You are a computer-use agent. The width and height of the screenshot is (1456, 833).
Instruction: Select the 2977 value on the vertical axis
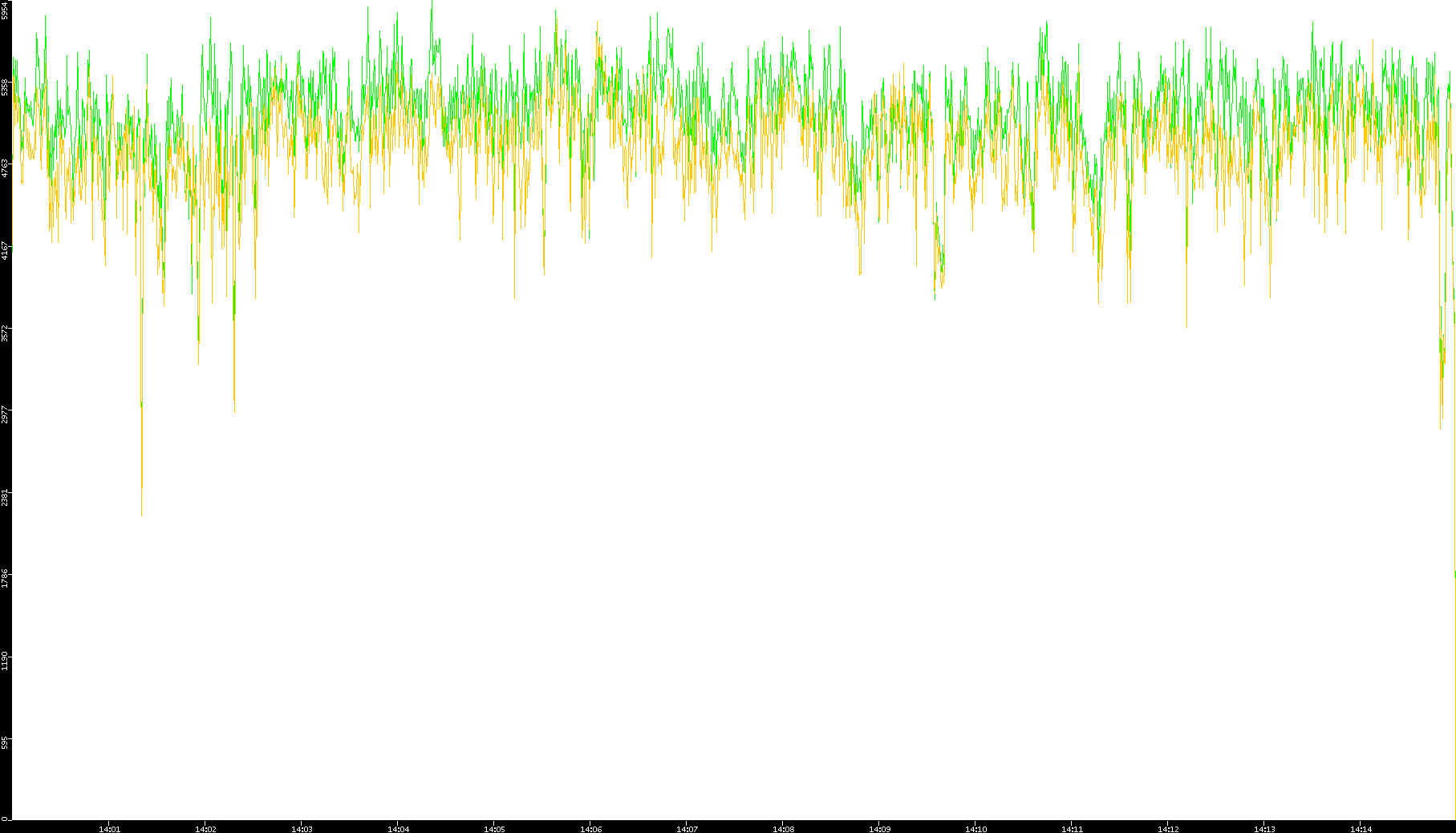(x=6, y=415)
